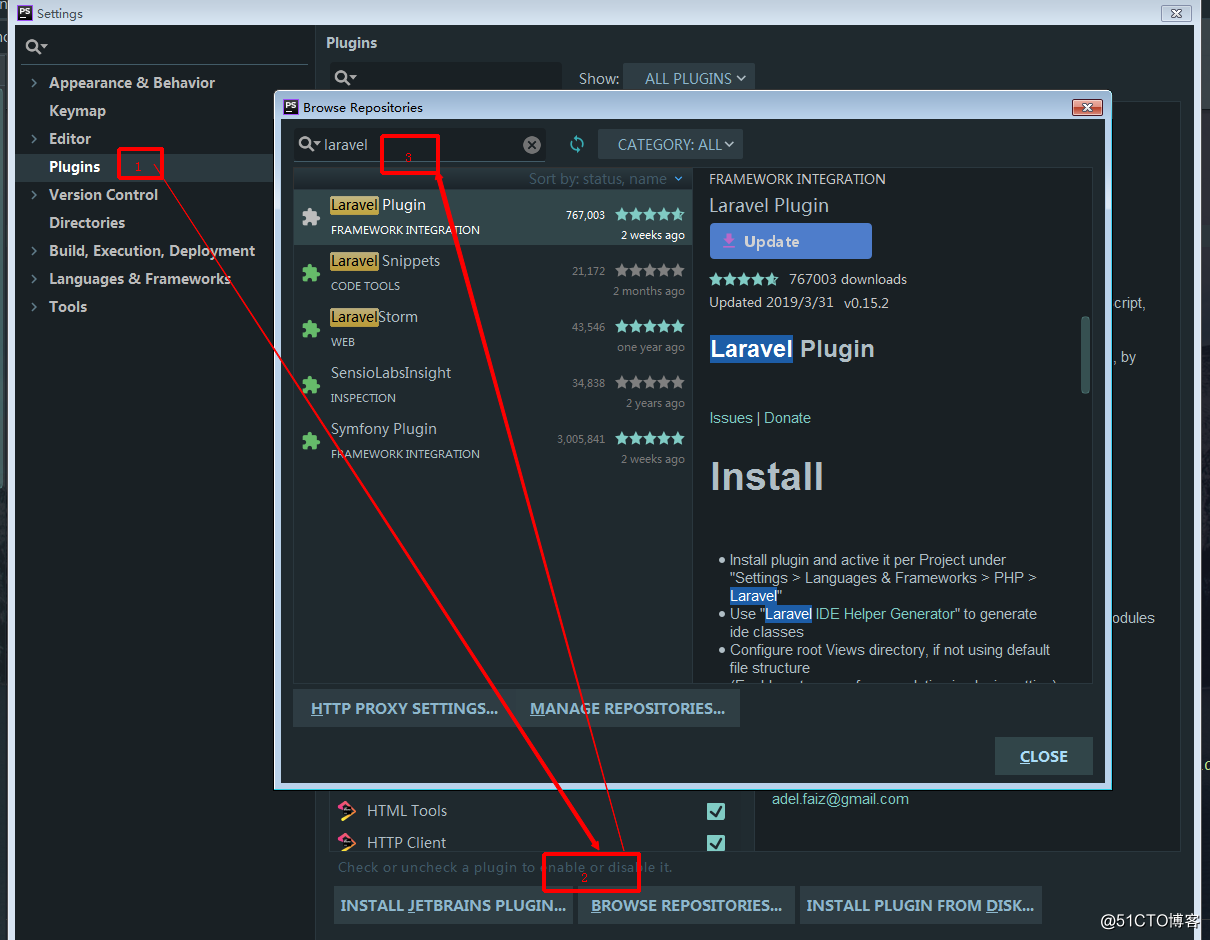Image resolution: width=1210 pixels, height=940 pixels.
Task: Expand Appearance & Behavior settings
Action: (x=34, y=83)
